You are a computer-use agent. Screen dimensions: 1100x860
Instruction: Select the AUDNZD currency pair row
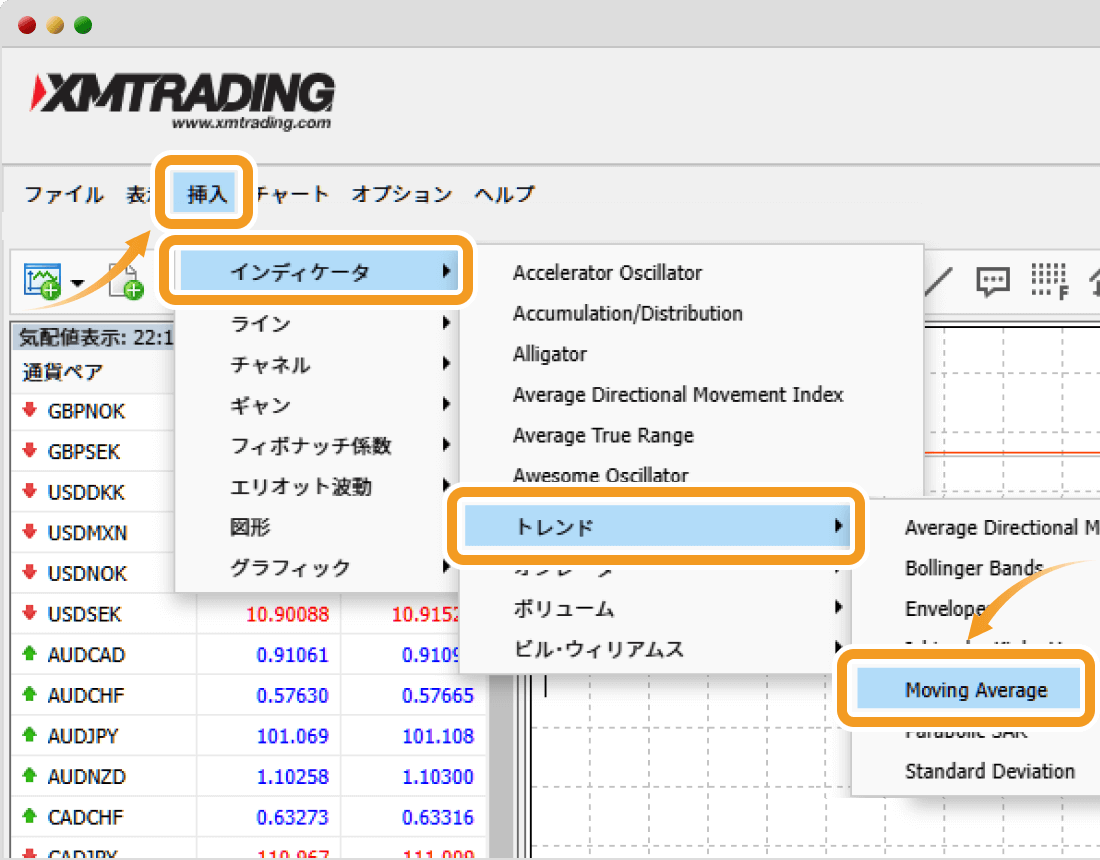point(248,777)
